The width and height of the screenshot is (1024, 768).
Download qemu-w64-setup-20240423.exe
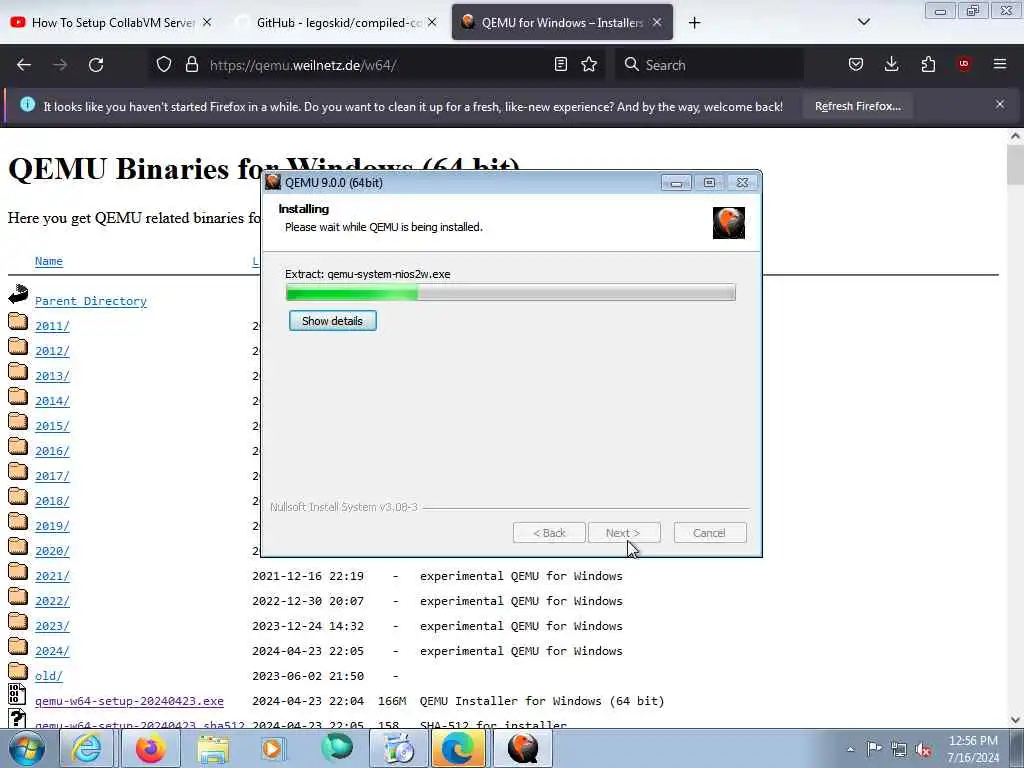coord(129,701)
